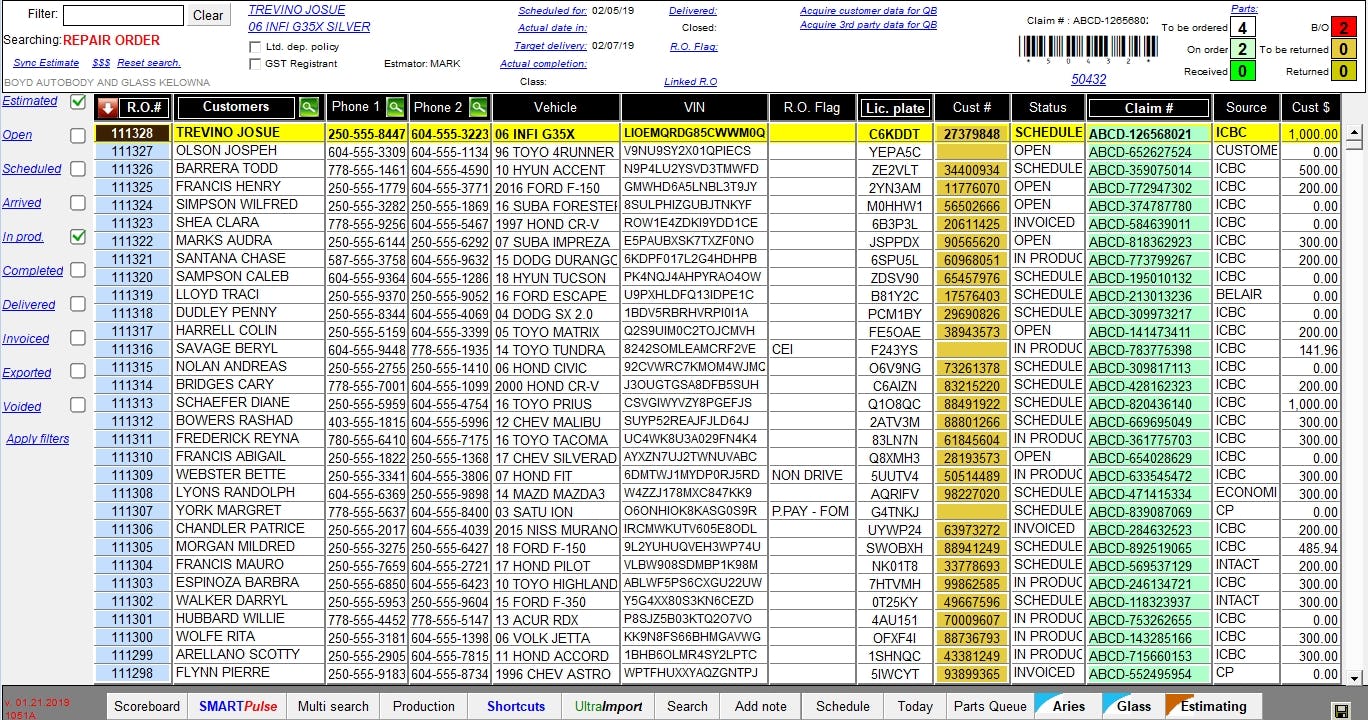Enable the Delivered filter checkbox
1368x720 pixels.
click(x=77, y=305)
